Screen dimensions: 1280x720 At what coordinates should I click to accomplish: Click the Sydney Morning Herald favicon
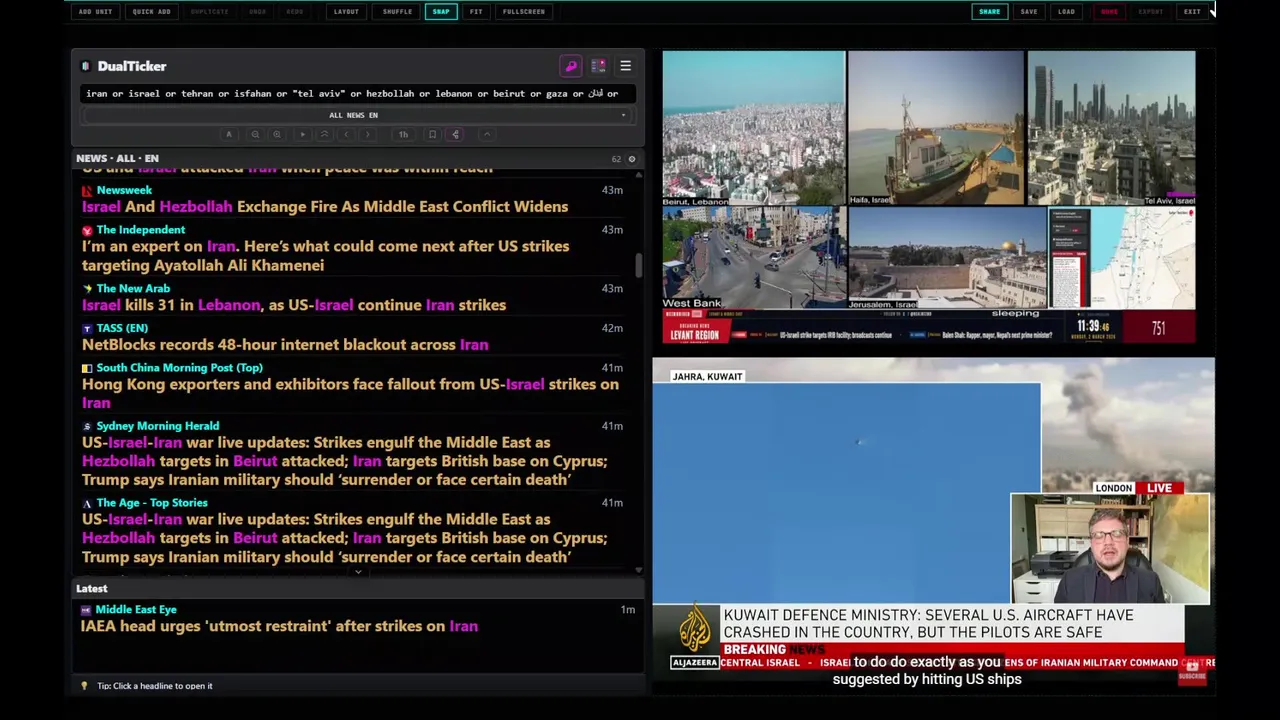pyautogui.click(x=87, y=426)
